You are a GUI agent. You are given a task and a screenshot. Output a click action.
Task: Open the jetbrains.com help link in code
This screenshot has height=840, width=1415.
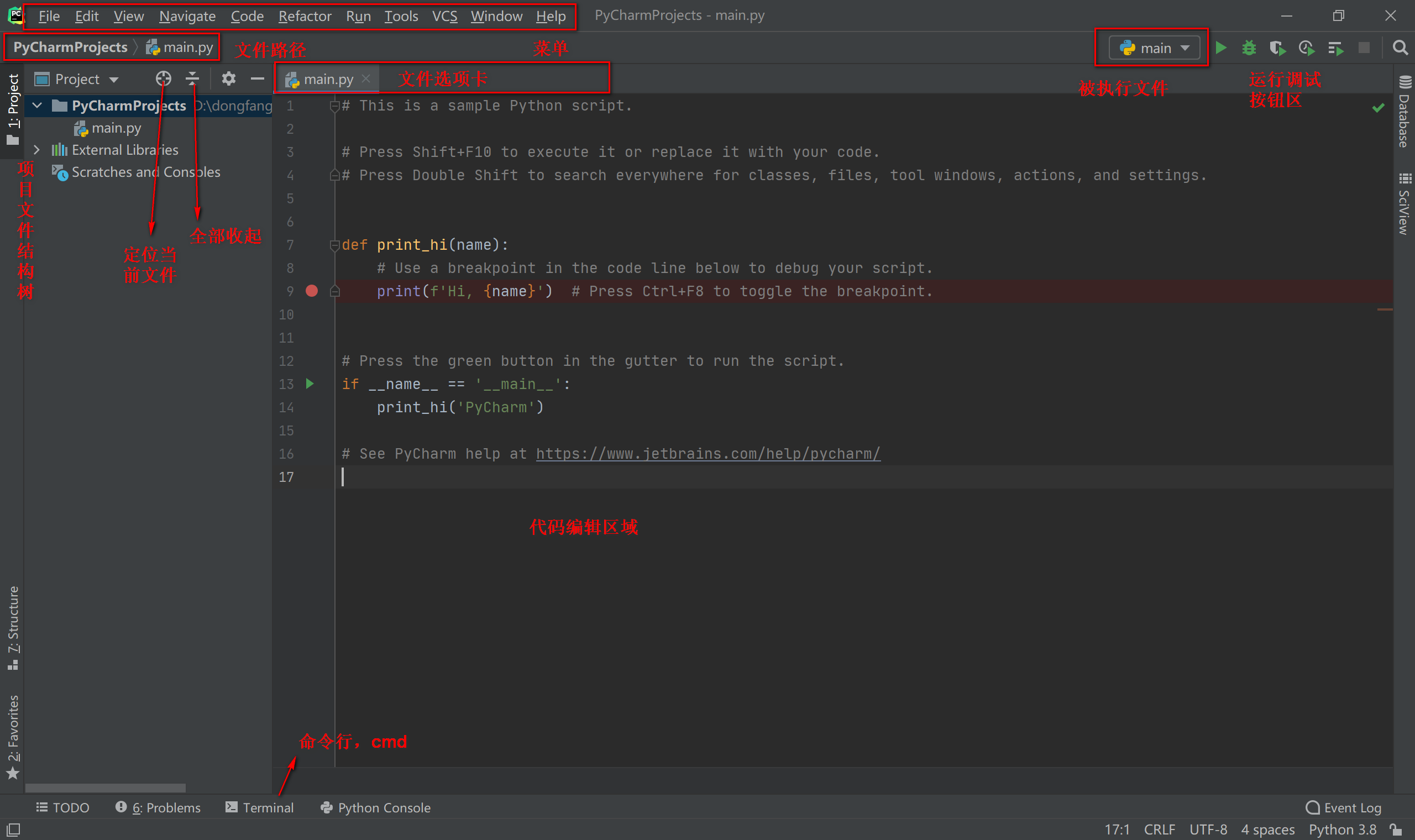(x=708, y=453)
